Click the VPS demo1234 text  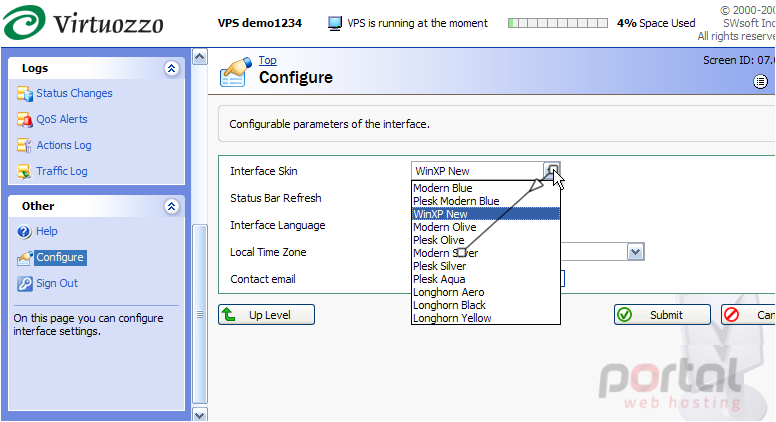(x=260, y=23)
